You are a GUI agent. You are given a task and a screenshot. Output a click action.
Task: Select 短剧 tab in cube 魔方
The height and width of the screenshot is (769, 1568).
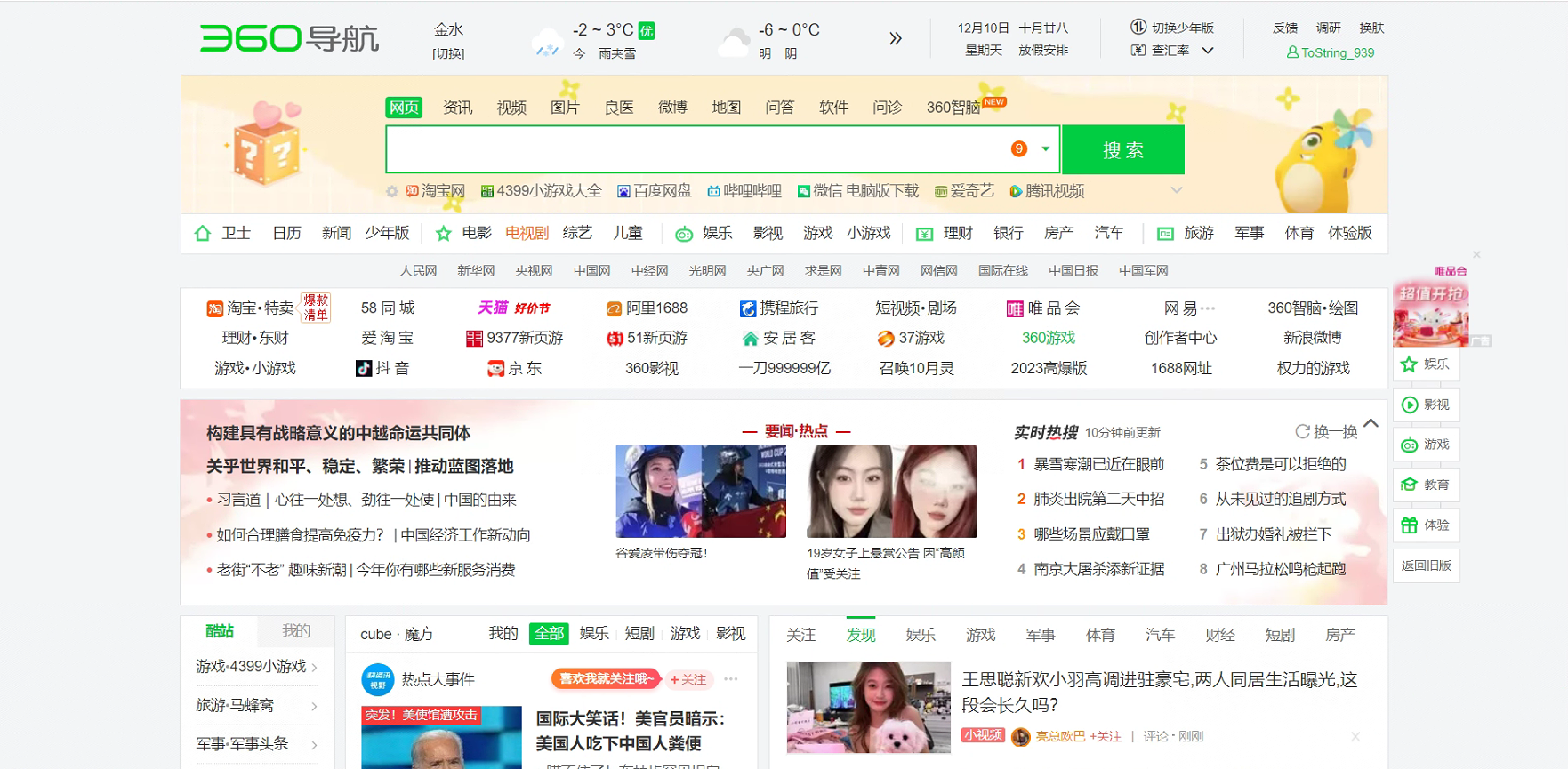coord(639,633)
